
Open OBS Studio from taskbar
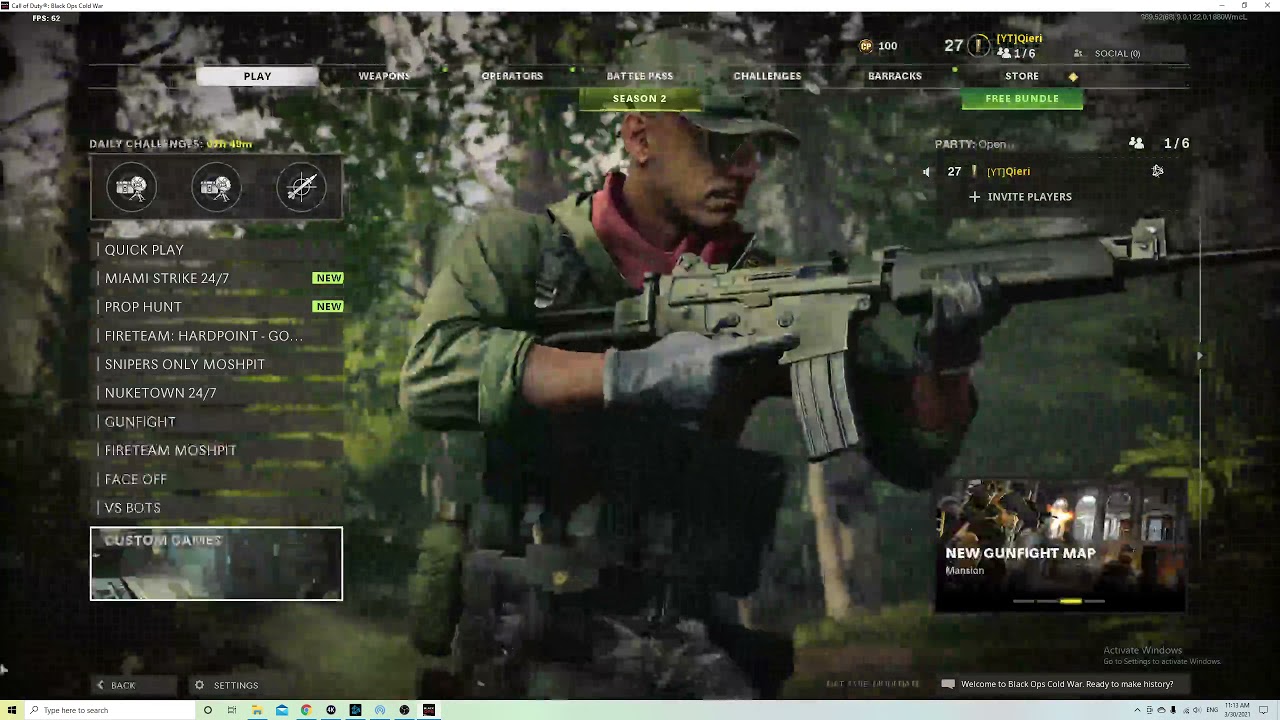404,710
